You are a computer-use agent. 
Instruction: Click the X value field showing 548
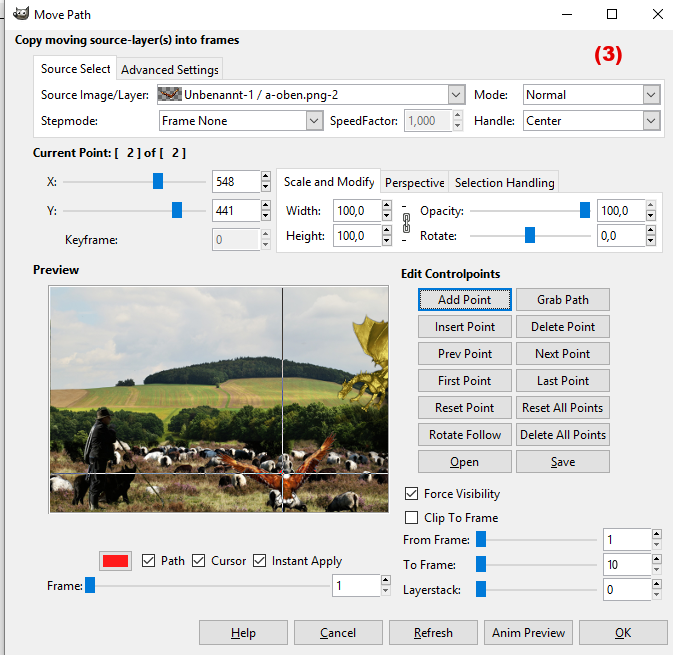coord(236,181)
